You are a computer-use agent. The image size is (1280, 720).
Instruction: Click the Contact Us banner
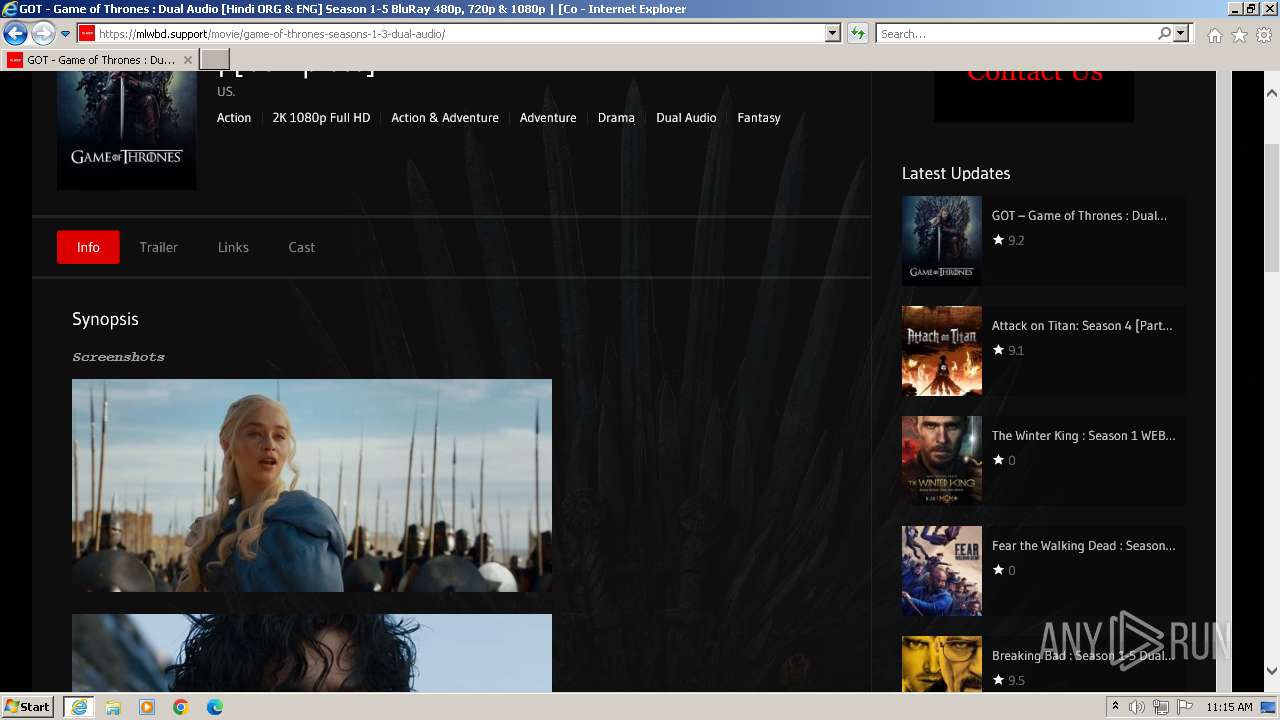click(1034, 96)
